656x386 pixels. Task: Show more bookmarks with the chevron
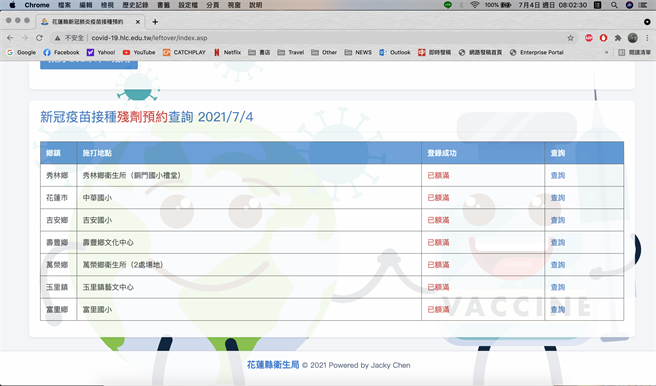point(607,52)
